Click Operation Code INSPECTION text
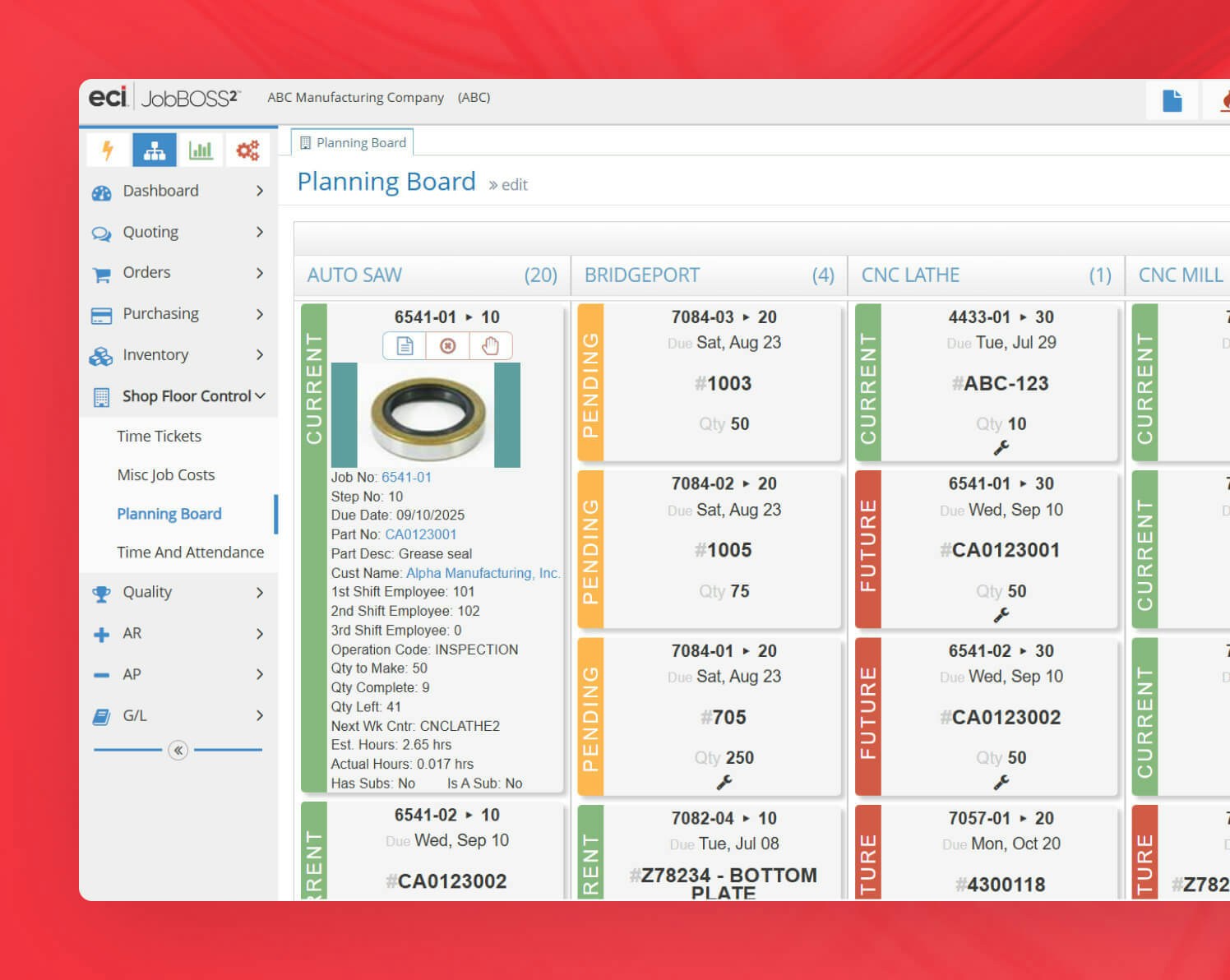Viewport: 1230px width, 980px height. click(424, 649)
